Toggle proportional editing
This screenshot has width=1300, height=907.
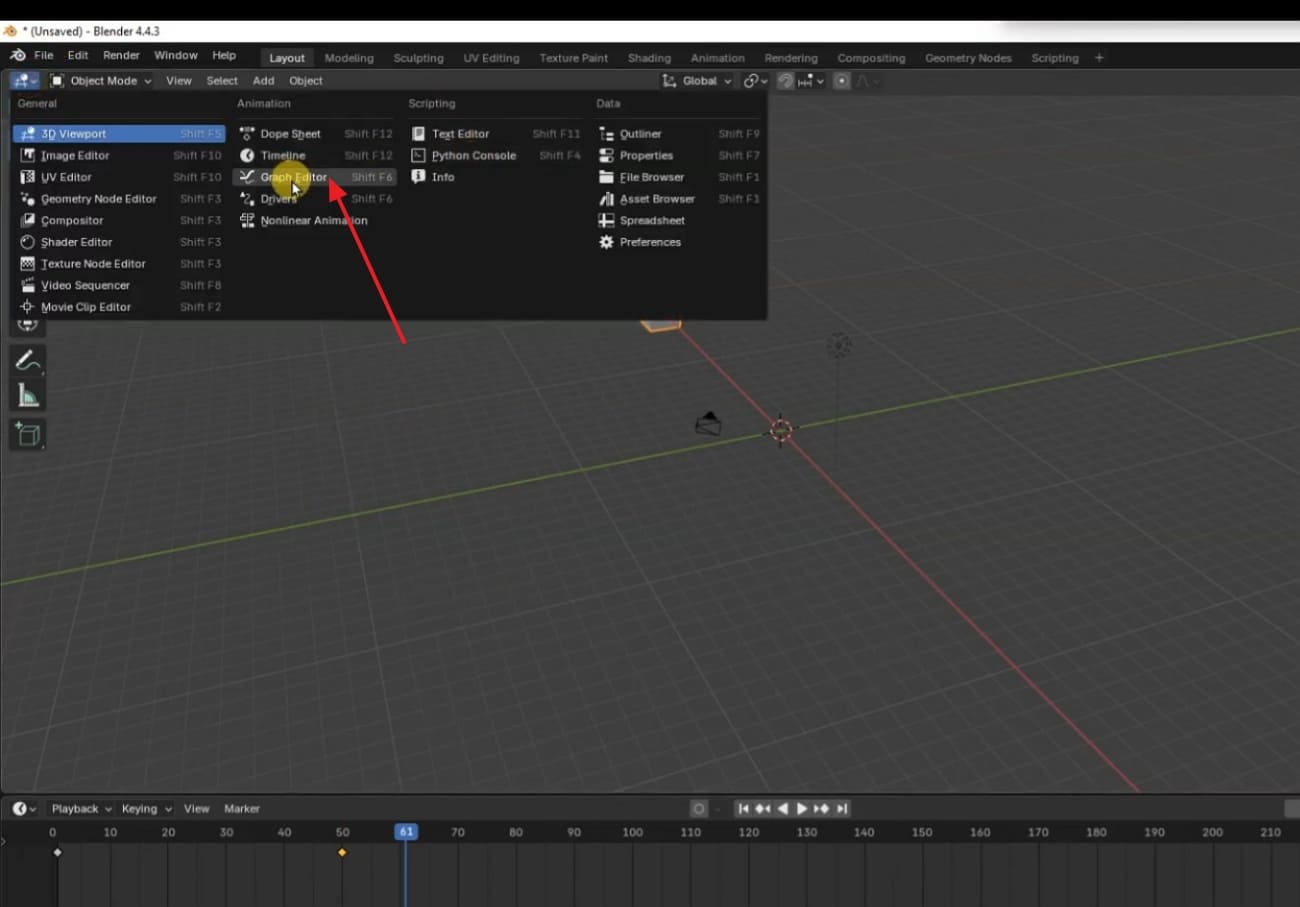(x=842, y=81)
